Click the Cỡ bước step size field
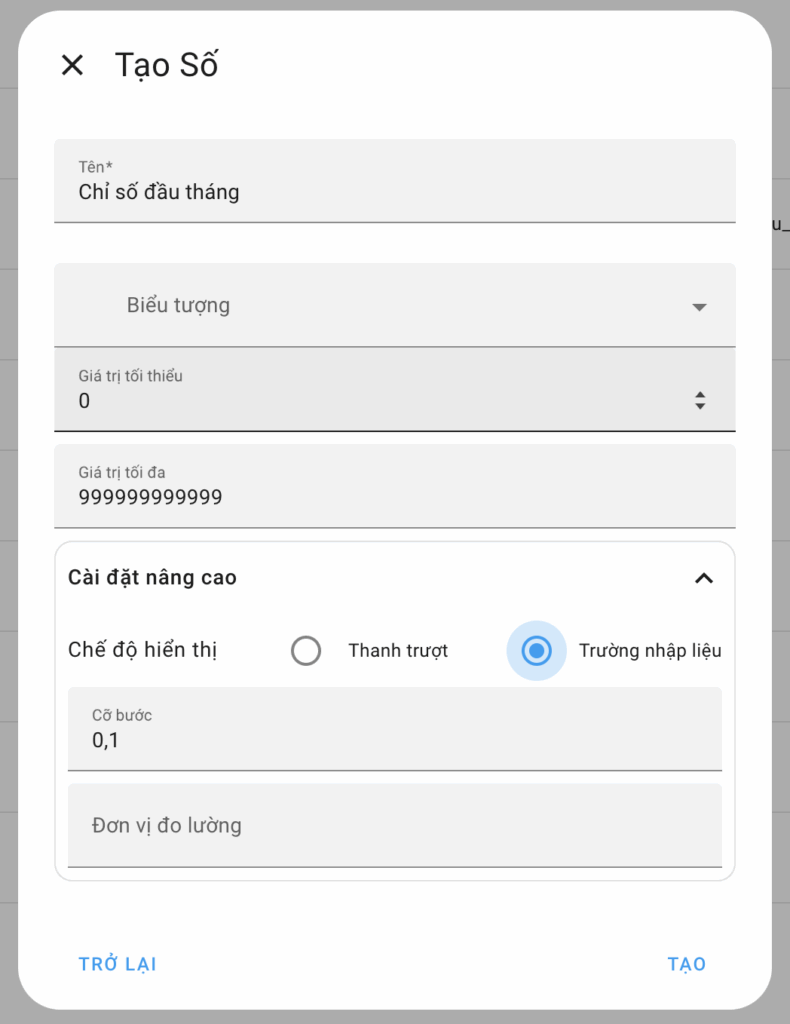 (394, 729)
